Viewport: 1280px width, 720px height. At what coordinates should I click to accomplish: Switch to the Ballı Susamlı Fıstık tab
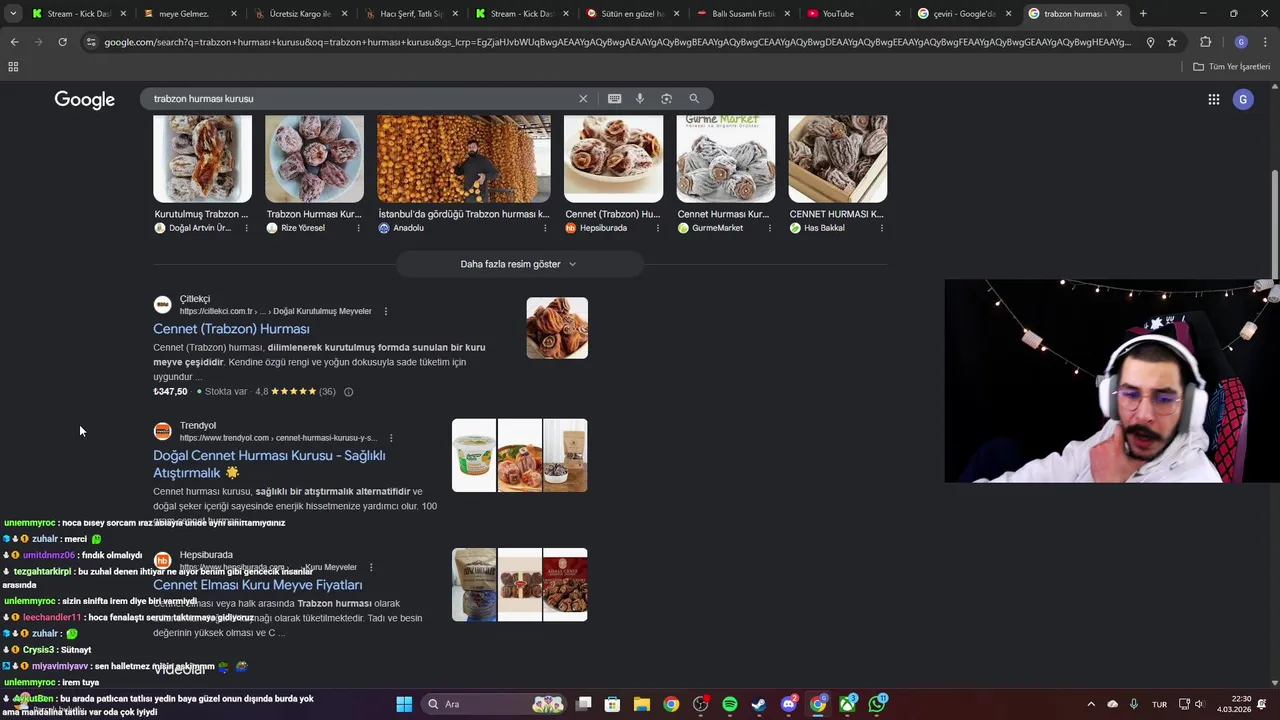click(x=743, y=14)
